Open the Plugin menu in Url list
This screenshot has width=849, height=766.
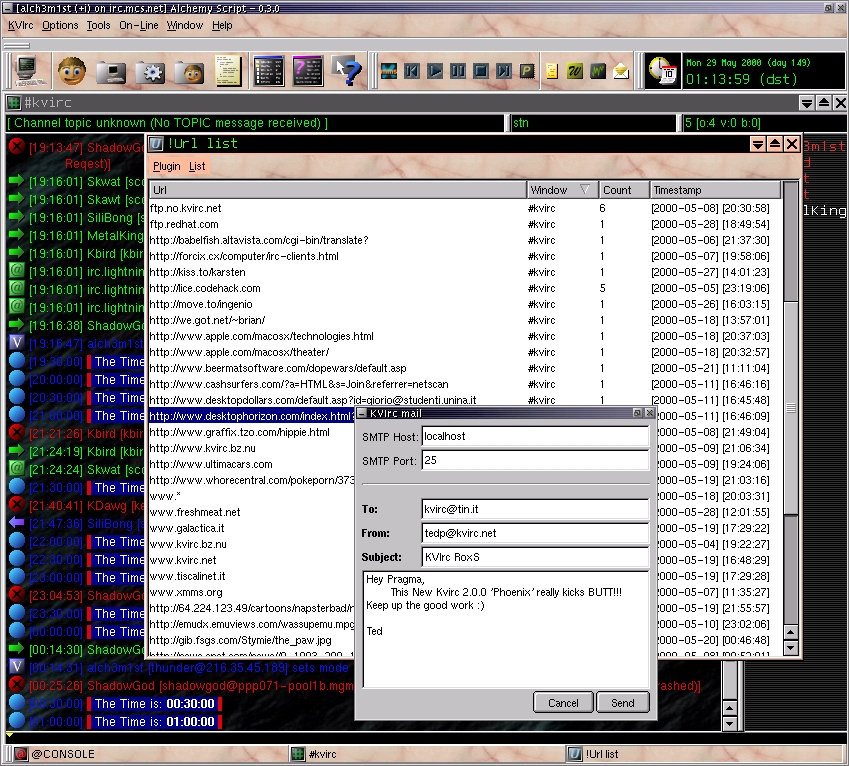click(166, 166)
